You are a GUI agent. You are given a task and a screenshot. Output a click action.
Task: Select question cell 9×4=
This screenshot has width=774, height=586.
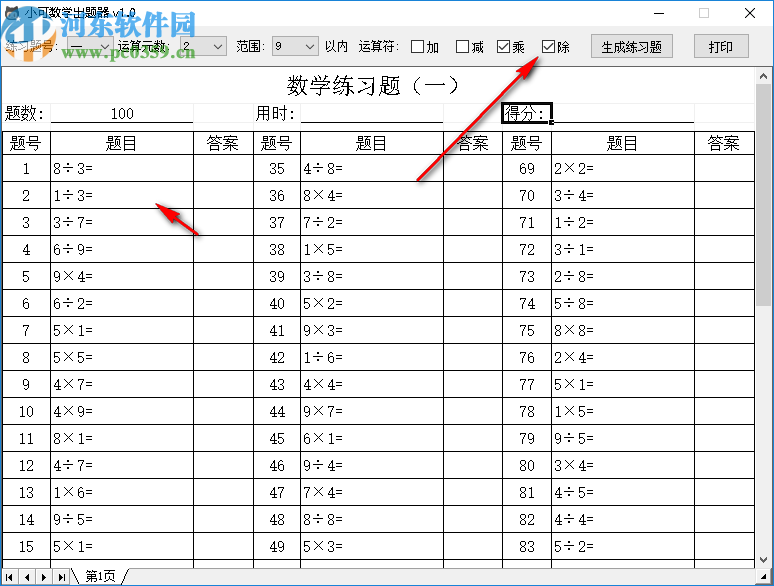point(122,276)
